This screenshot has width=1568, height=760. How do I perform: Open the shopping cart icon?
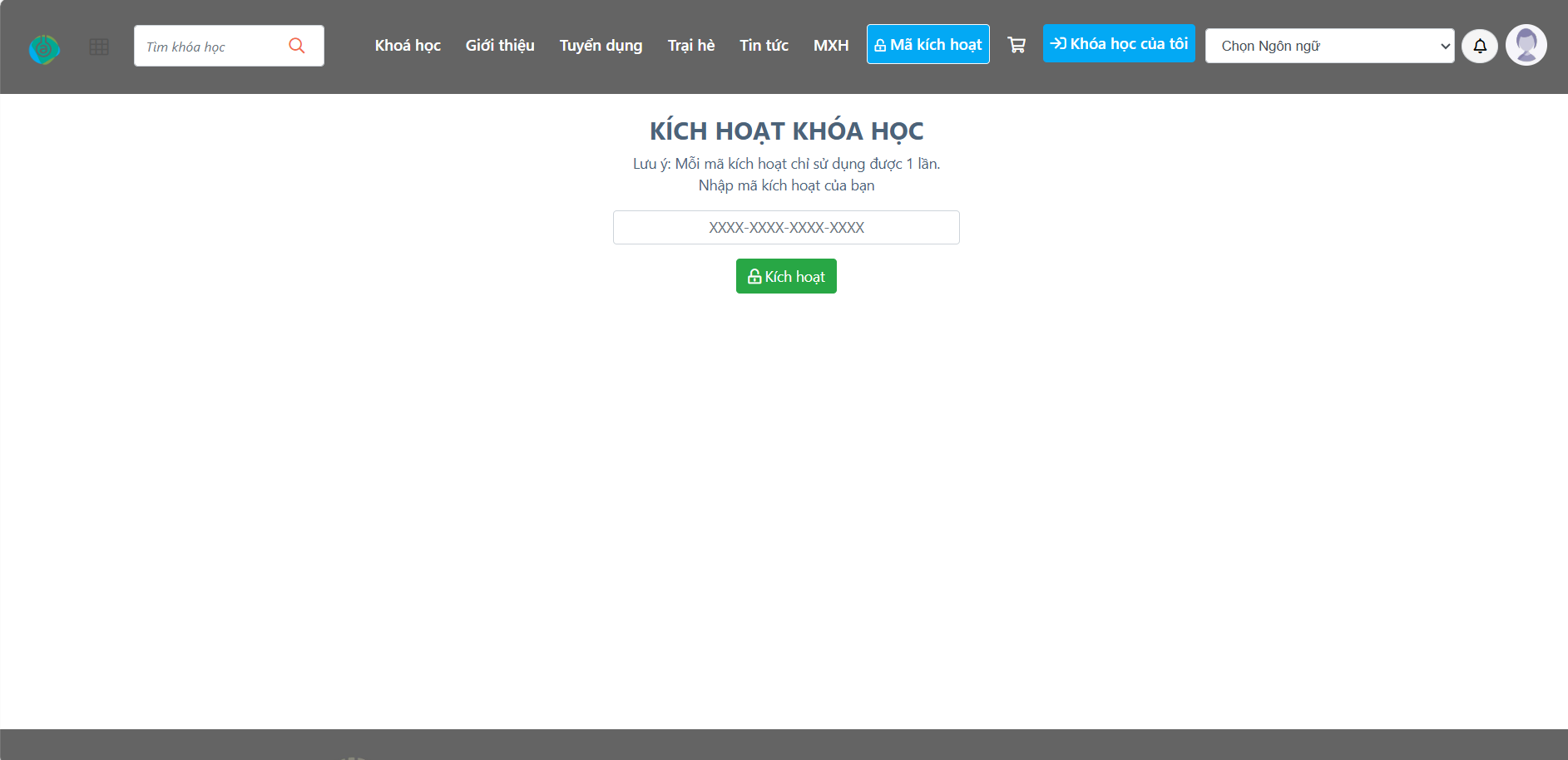[x=1016, y=45]
